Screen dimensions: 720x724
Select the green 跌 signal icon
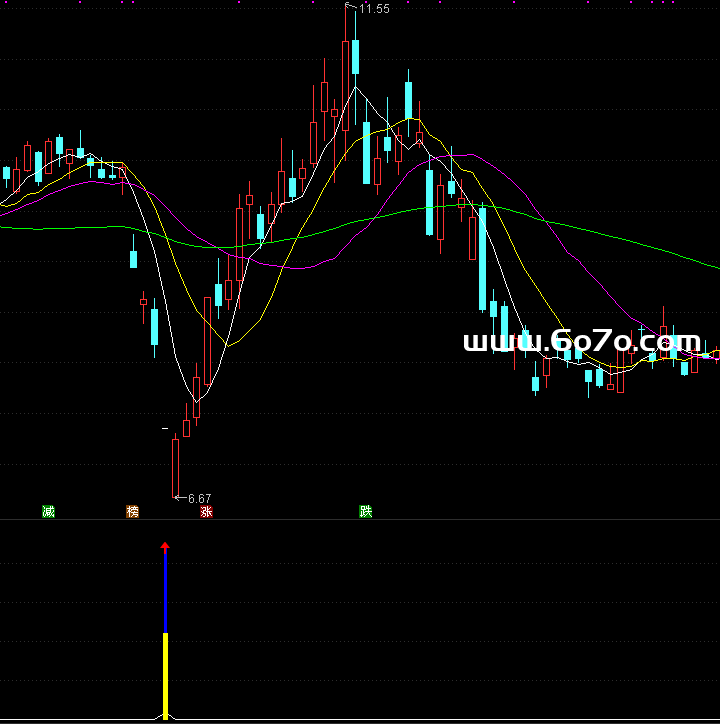click(366, 512)
